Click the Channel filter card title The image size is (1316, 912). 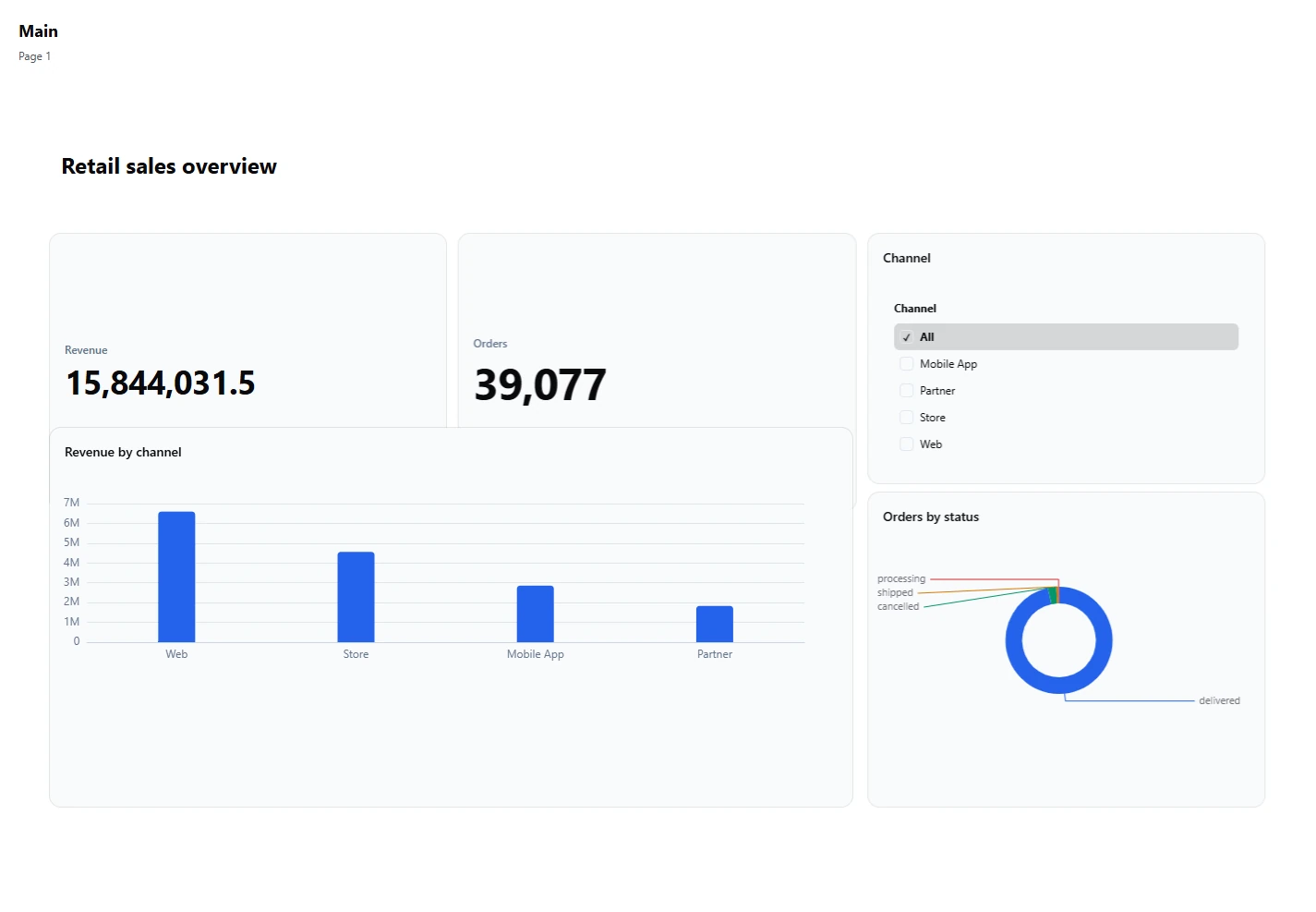907,258
